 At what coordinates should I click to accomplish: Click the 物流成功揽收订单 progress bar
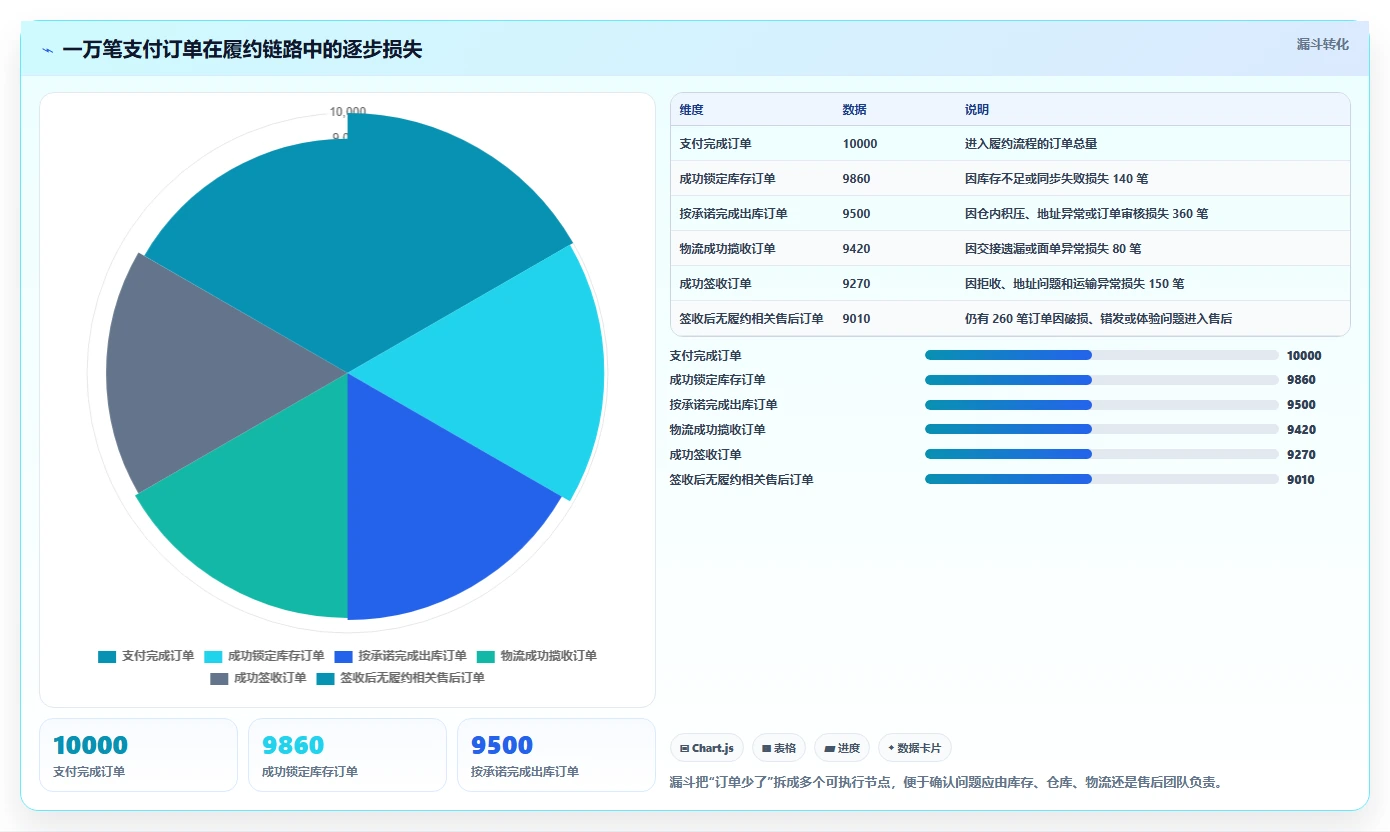click(1101, 429)
